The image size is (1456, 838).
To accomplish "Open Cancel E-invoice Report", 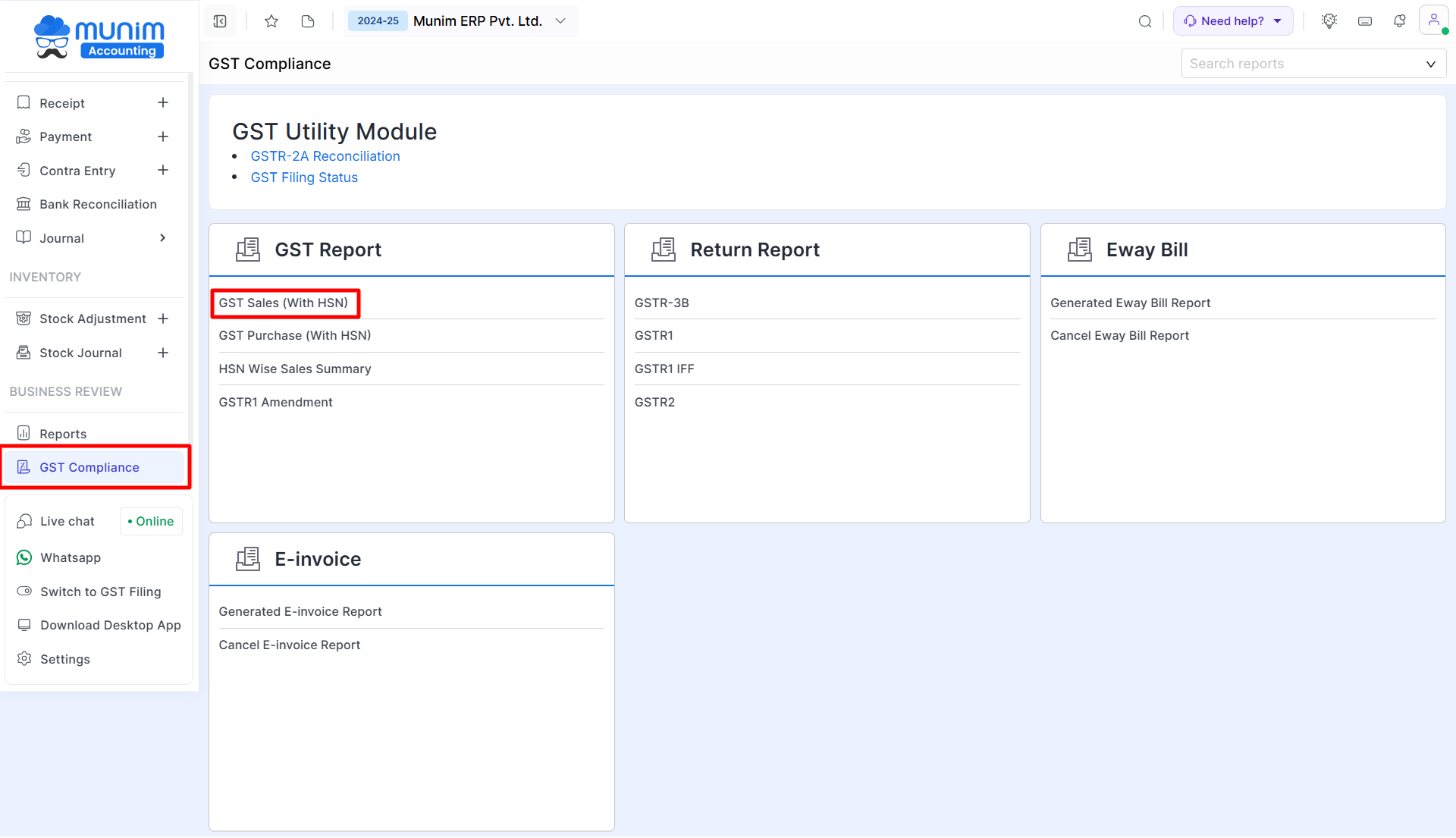I will click(x=290, y=645).
